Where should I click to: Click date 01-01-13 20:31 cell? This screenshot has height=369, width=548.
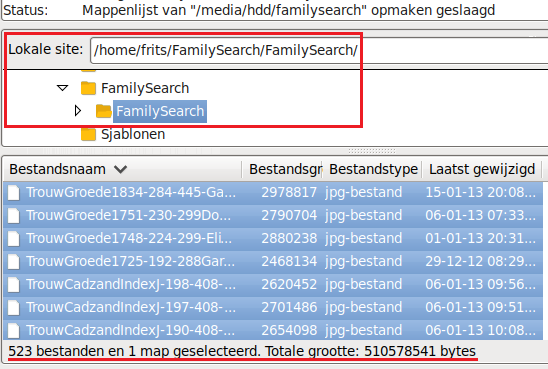[481, 239]
